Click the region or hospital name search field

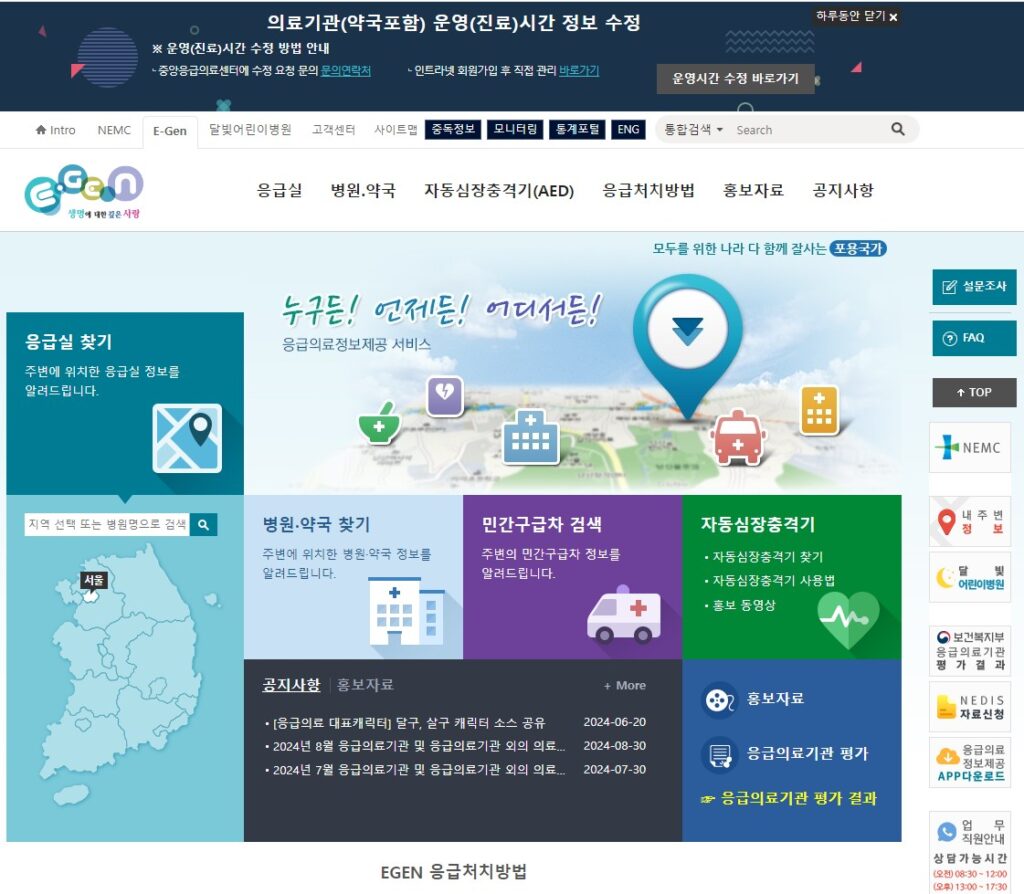pos(107,524)
